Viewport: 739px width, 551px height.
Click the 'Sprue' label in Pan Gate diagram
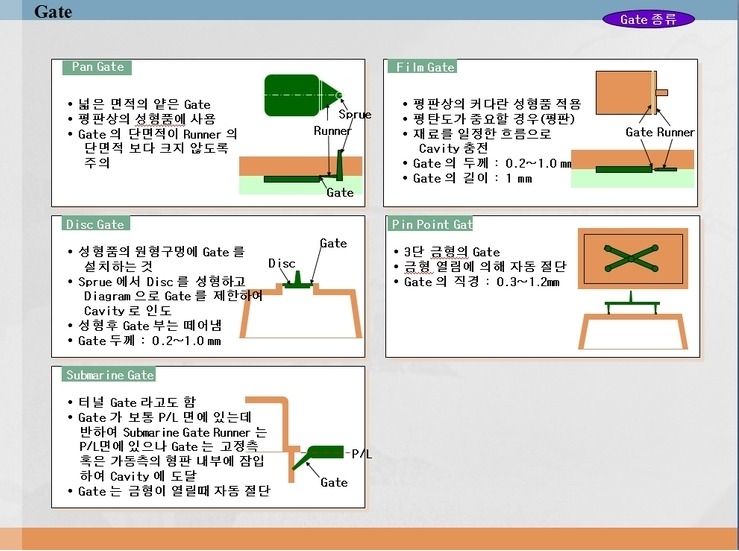[x=355, y=115]
